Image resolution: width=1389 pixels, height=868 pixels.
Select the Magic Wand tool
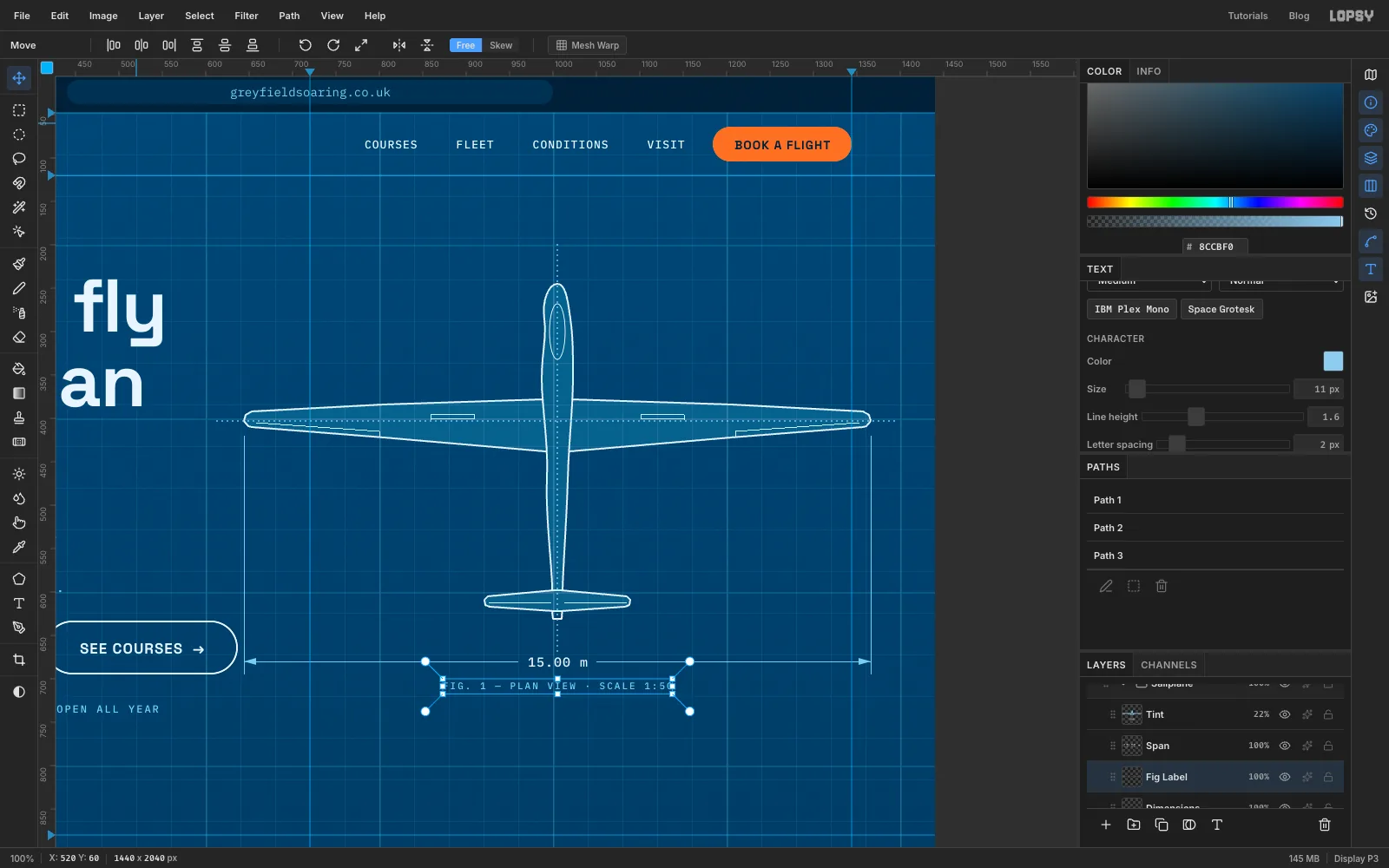tap(19, 207)
